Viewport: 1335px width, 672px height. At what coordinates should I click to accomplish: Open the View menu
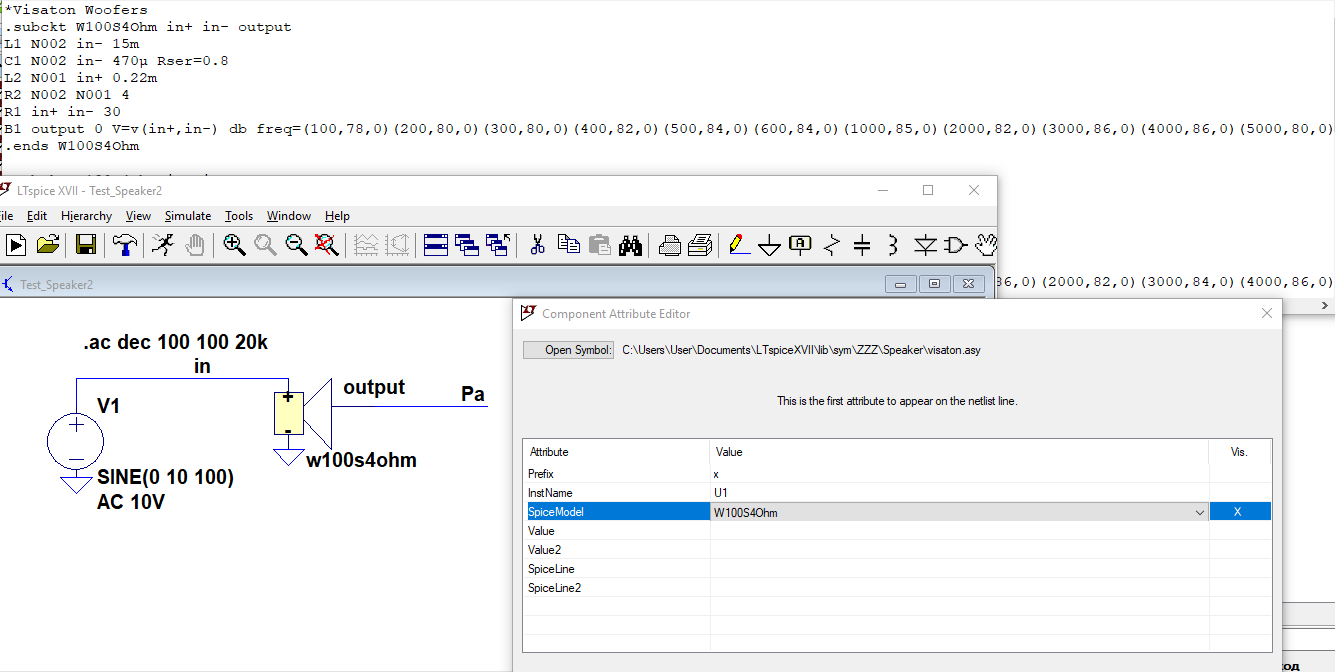pyautogui.click(x=138, y=216)
